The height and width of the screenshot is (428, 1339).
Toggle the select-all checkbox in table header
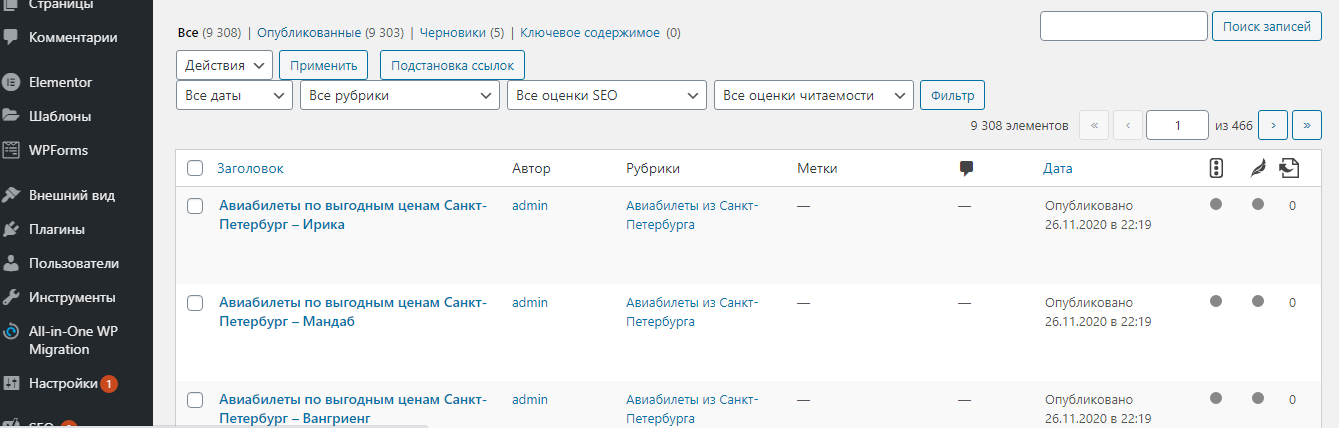195,169
